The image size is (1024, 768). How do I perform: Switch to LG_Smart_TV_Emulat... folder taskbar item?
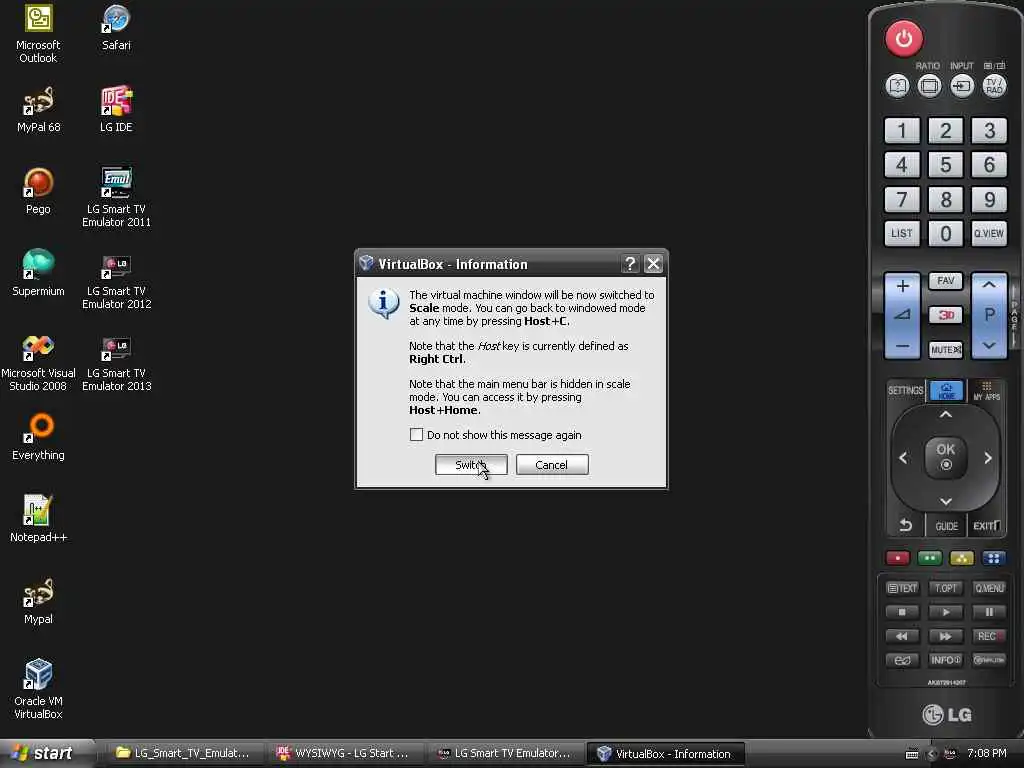click(184, 753)
